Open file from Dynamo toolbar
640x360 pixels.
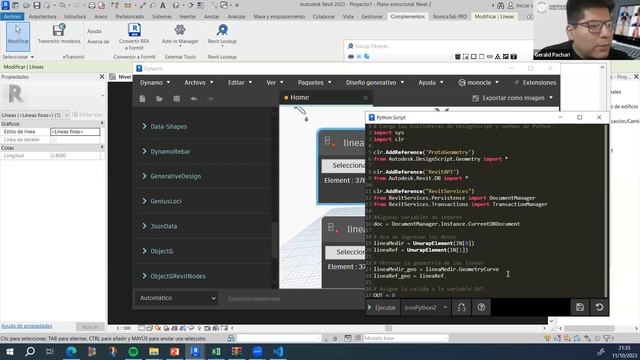159,98
